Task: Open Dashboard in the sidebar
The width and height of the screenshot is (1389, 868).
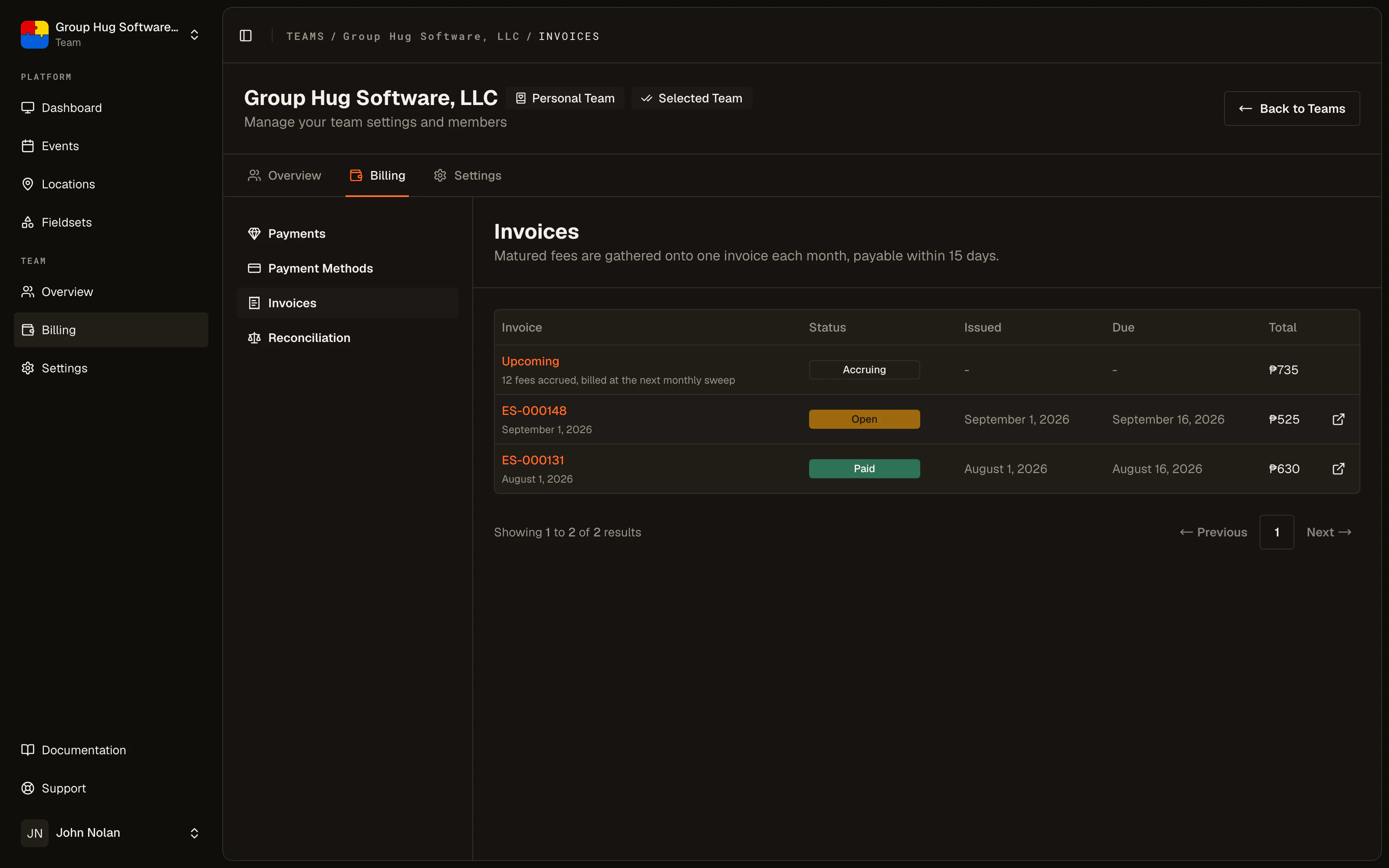Action: (x=111, y=108)
